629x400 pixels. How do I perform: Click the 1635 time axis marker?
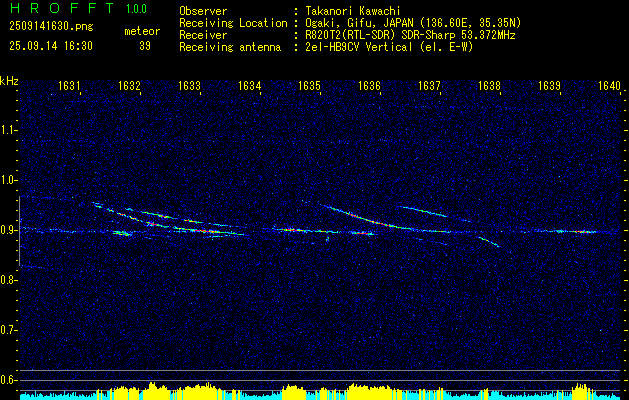coord(309,85)
